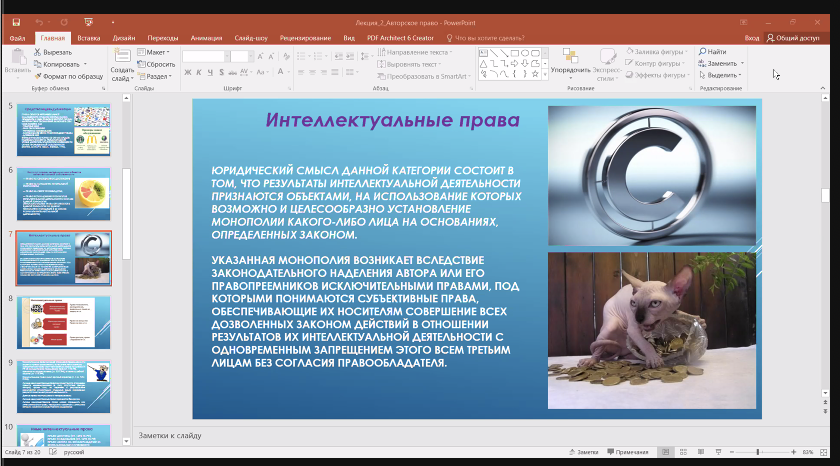Collapse the ribbon with the chevron
The height and width of the screenshot is (466, 840).
pos(823,88)
